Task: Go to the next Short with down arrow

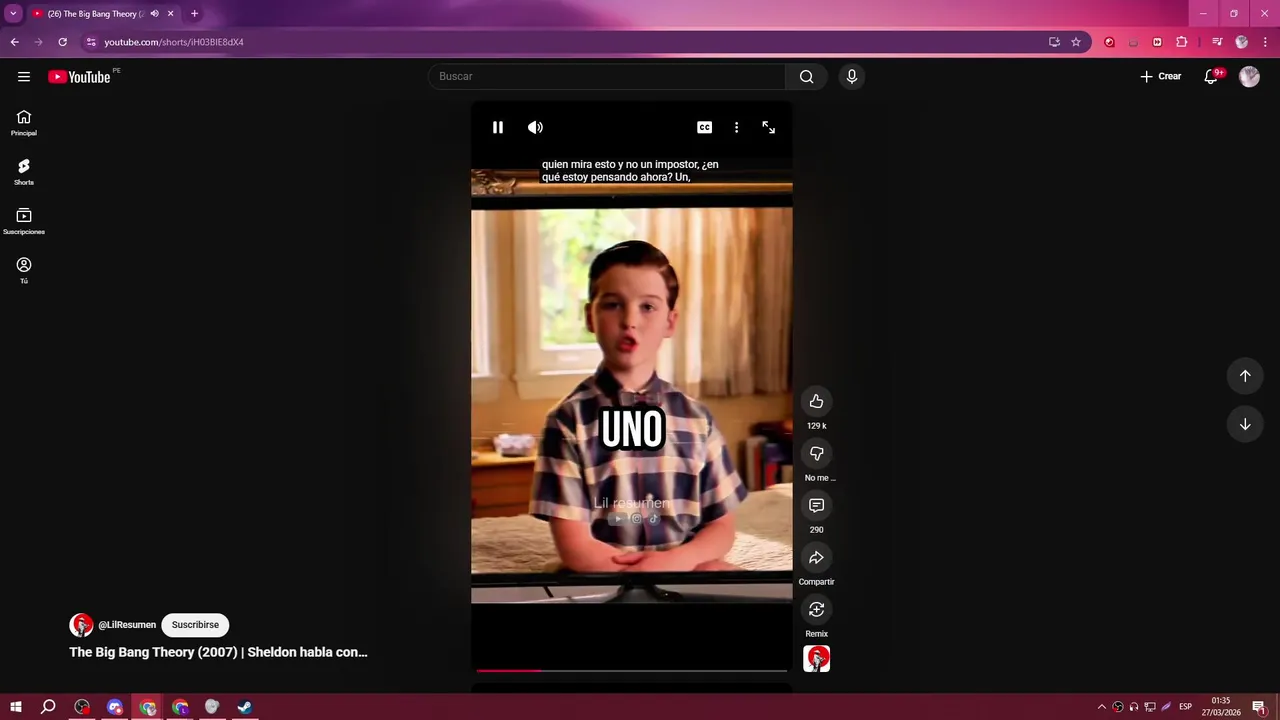Action: coord(1245,424)
